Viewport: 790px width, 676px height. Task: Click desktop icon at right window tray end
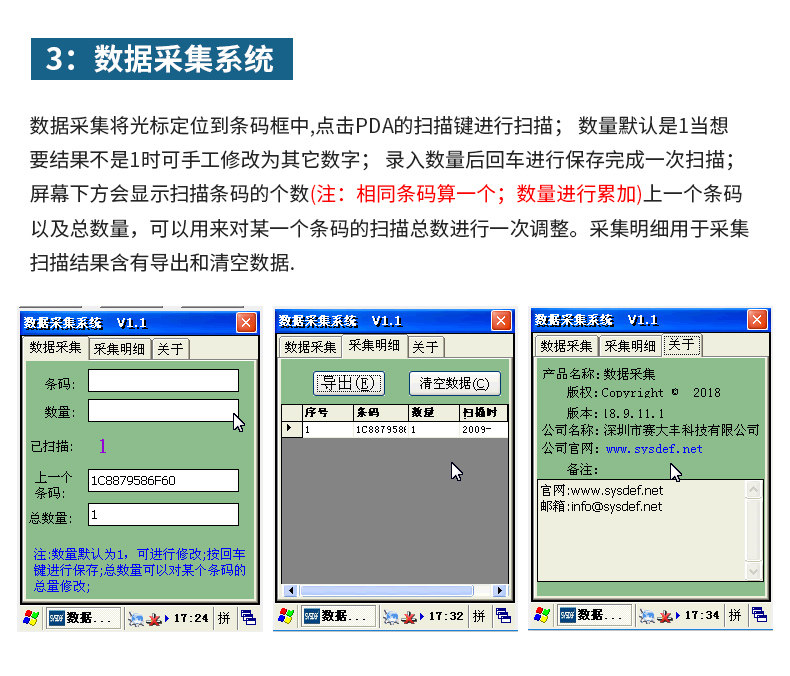coord(759,615)
